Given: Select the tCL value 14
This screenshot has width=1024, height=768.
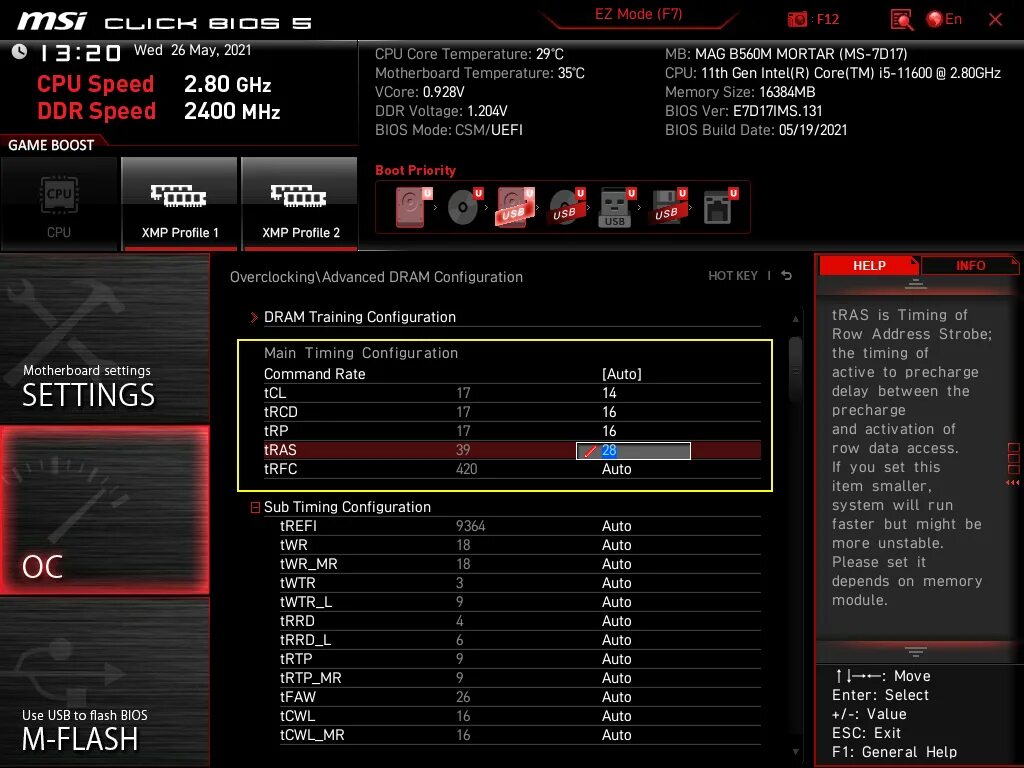Looking at the screenshot, I should click(609, 393).
